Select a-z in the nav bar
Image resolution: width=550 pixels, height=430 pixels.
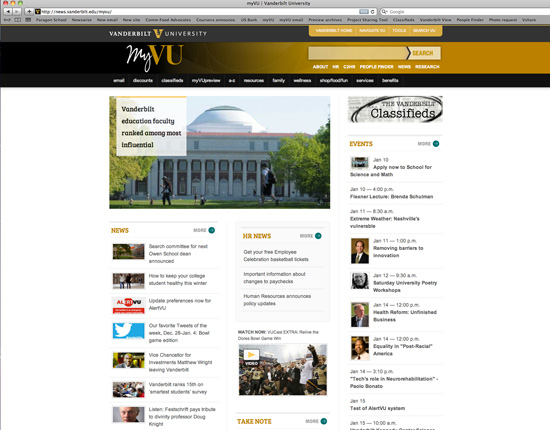[232, 80]
